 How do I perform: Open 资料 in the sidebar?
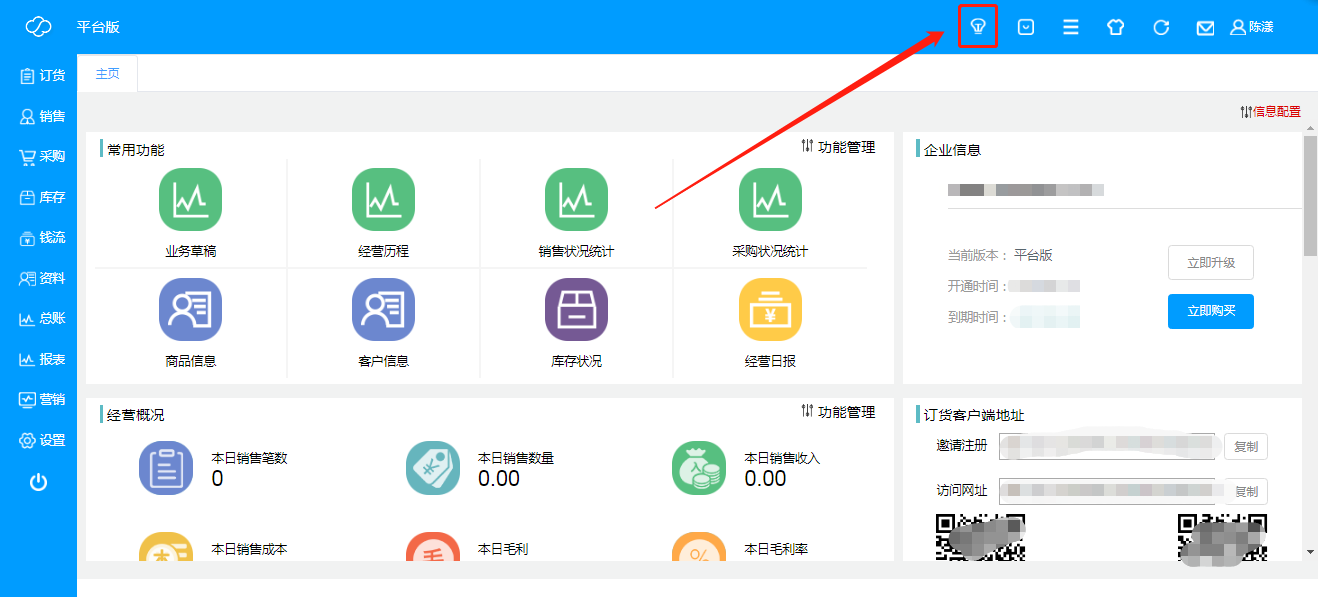[42, 278]
